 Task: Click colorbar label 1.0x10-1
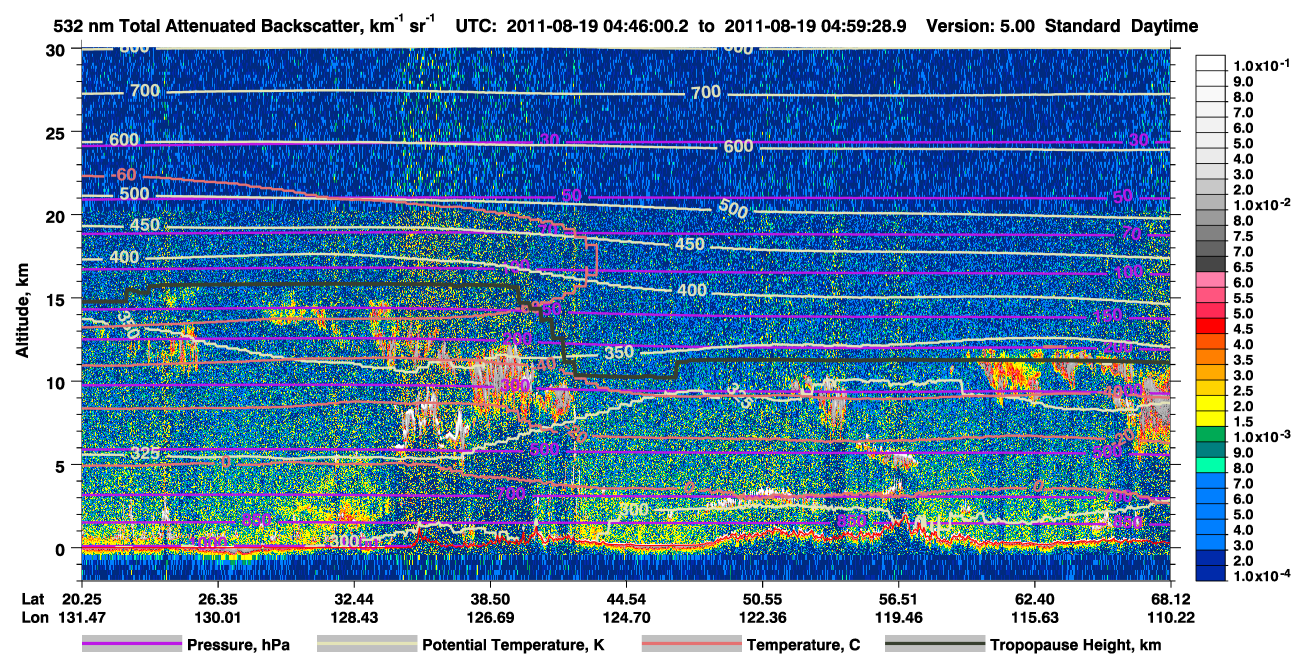point(1260,66)
